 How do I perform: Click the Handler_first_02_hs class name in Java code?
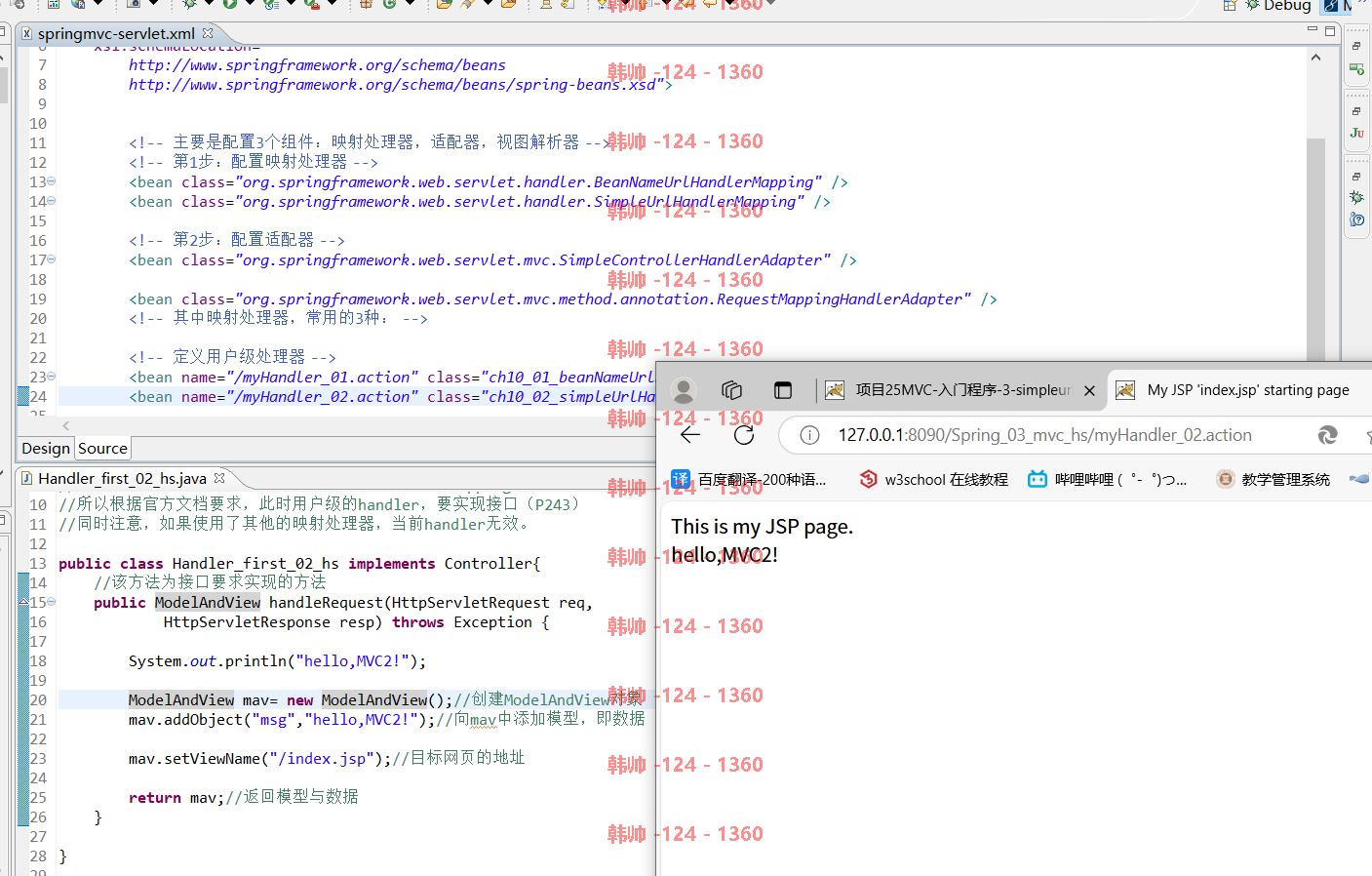[255, 564]
